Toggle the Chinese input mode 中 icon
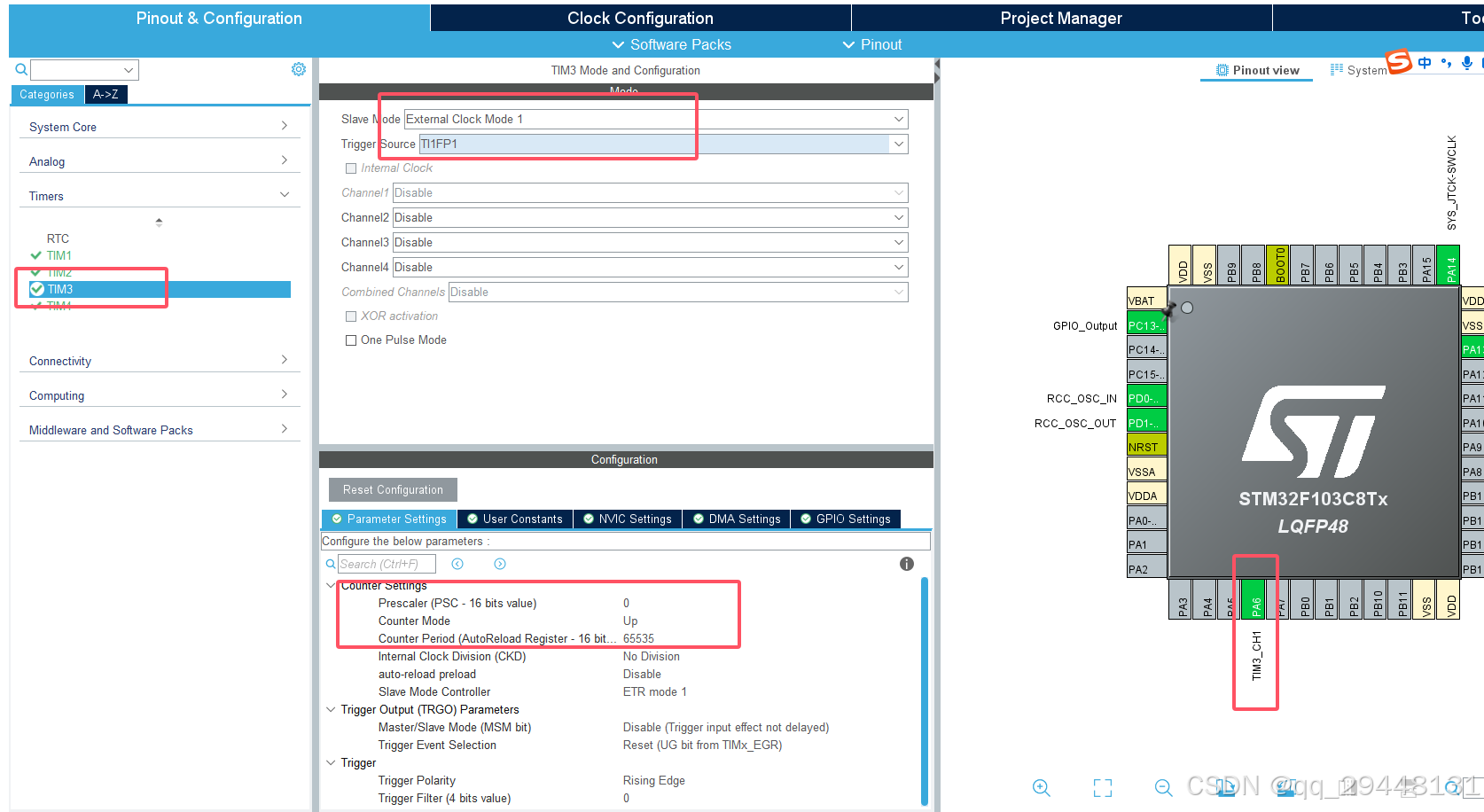The image size is (1484, 812). point(1425,62)
